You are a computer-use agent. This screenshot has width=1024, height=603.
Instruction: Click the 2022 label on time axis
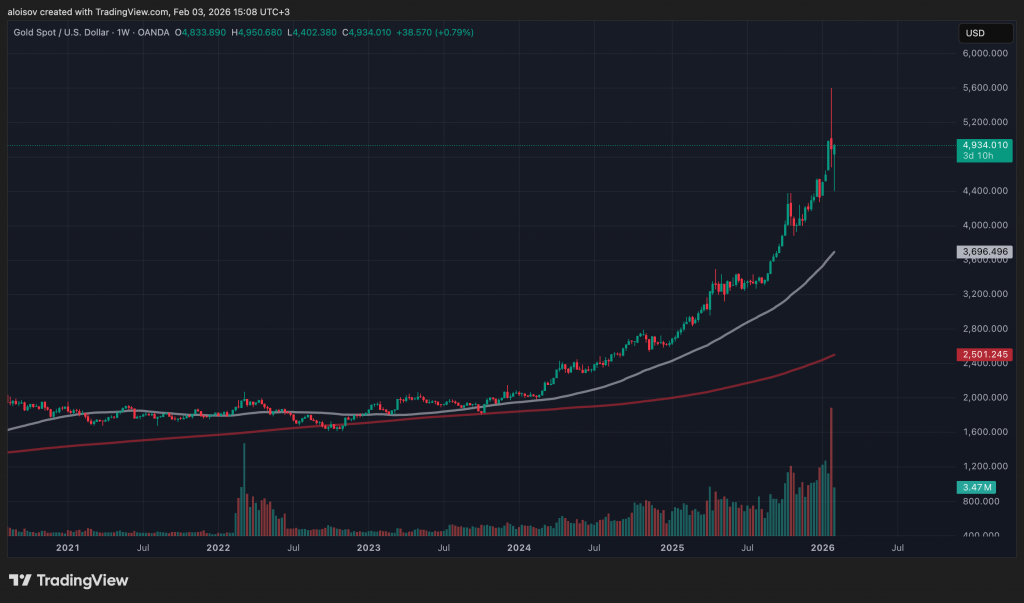[x=218, y=548]
